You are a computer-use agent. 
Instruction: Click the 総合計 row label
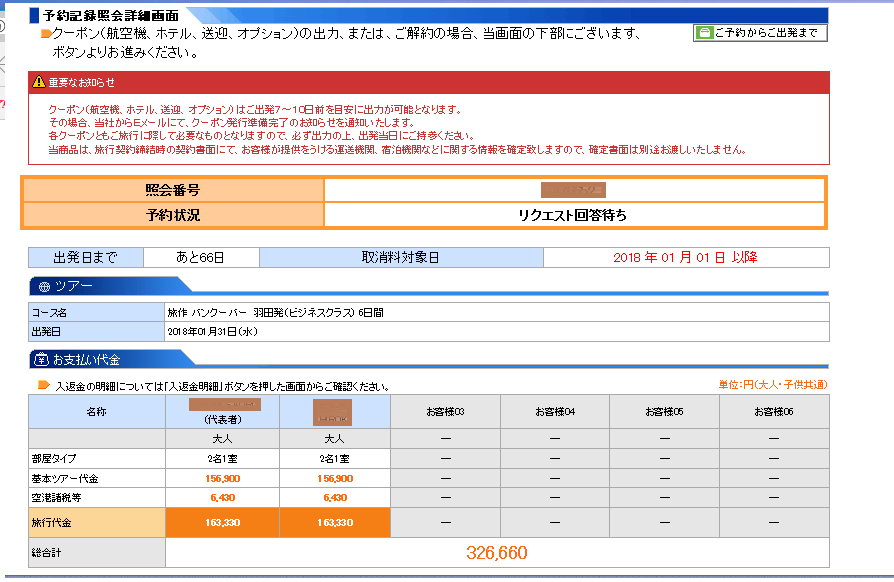pos(46,552)
